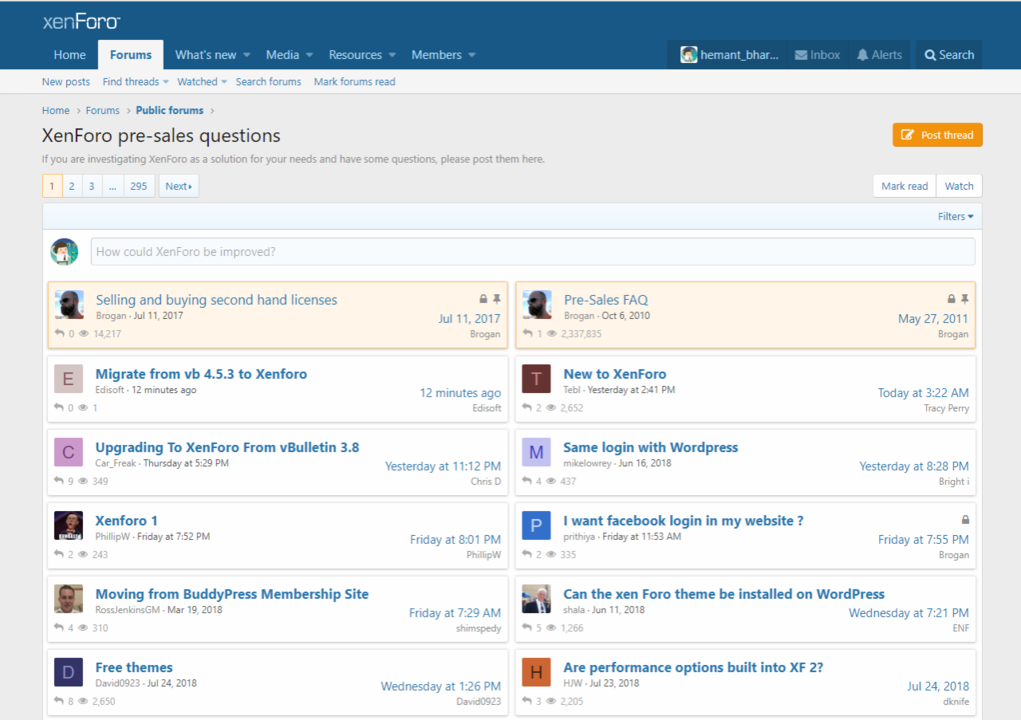Open the Watched dropdown
Viewport: 1021px width, 720px height.
point(202,81)
